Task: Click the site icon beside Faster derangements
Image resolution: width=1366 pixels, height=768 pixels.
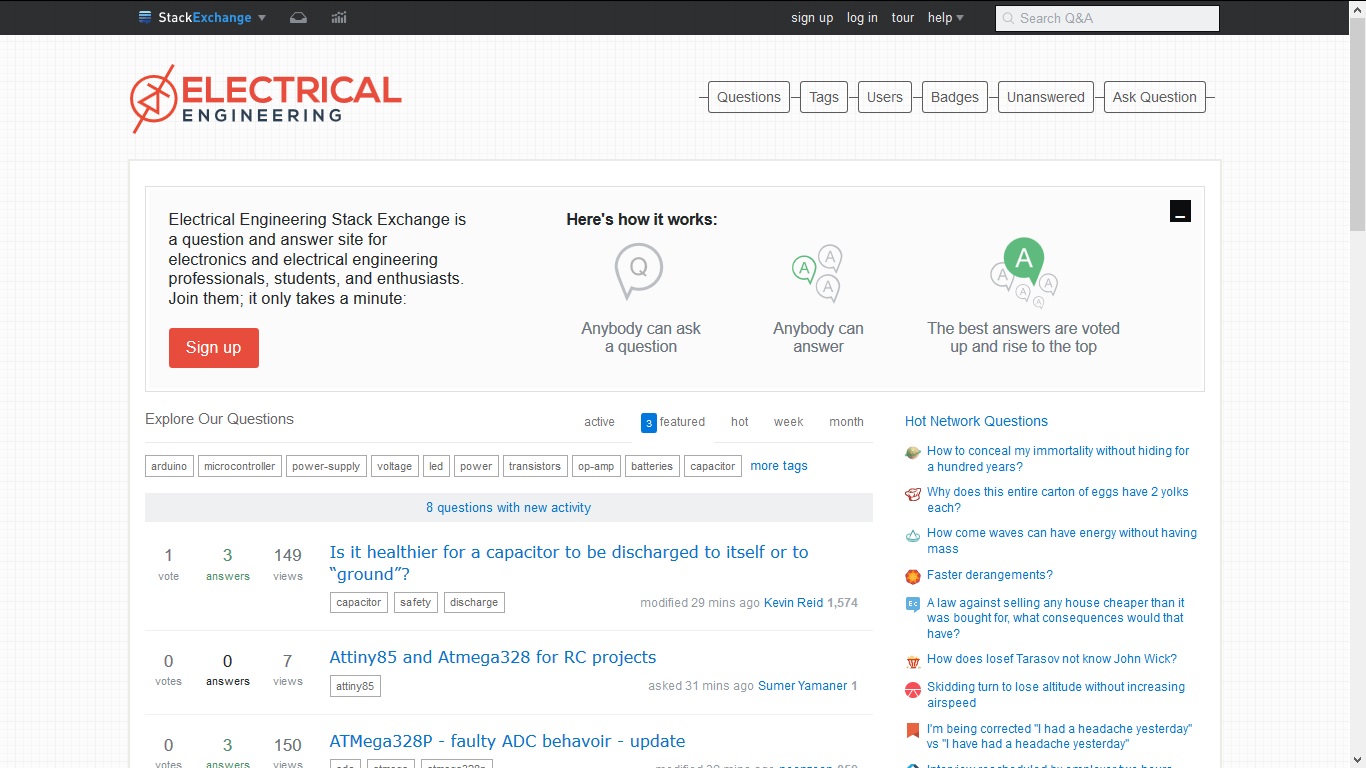Action: (x=913, y=577)
